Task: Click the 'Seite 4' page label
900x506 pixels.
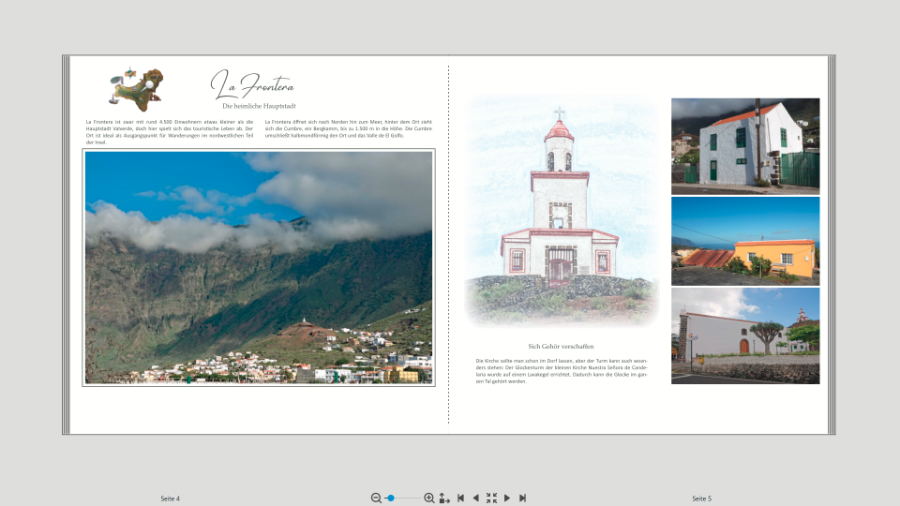Action: (x=170, y=499)
